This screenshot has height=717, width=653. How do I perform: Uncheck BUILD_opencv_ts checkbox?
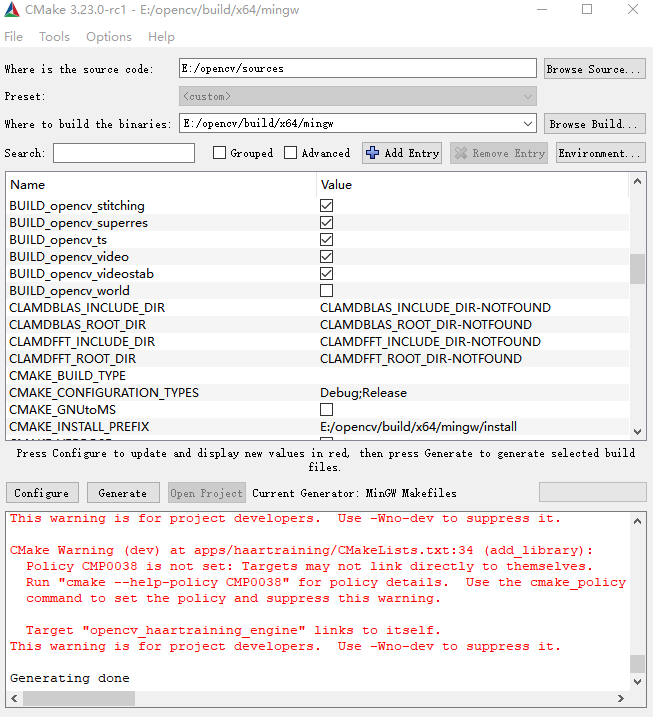coord(326,240)
